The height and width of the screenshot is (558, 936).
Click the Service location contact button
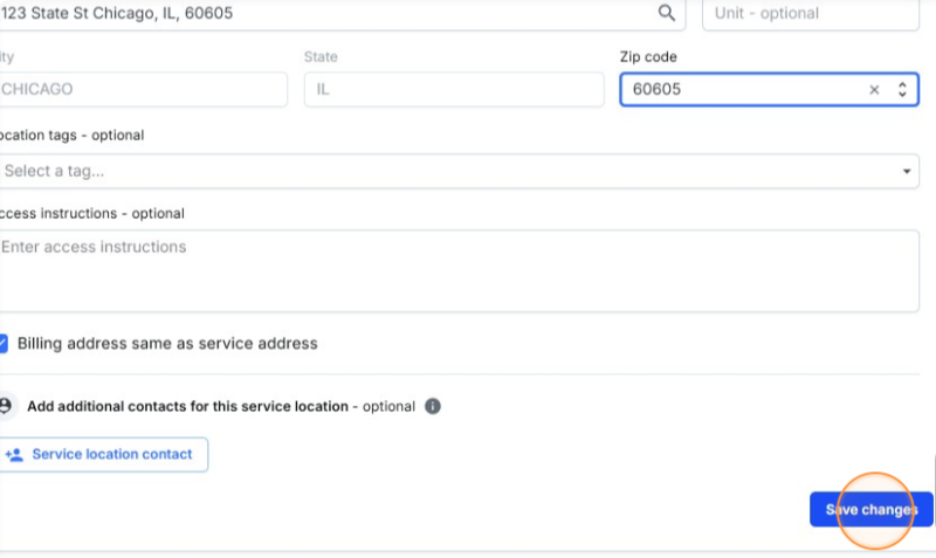(105, 455)
